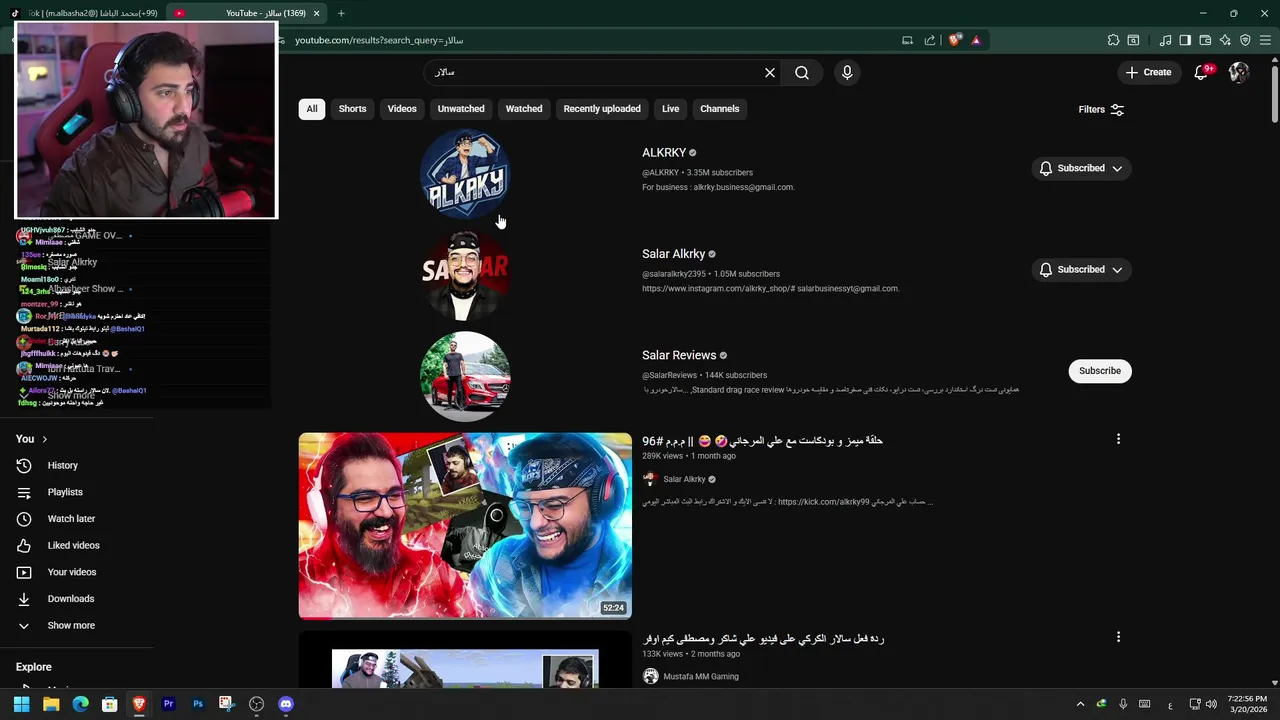Select the Channels filter chip

[720, 109]
